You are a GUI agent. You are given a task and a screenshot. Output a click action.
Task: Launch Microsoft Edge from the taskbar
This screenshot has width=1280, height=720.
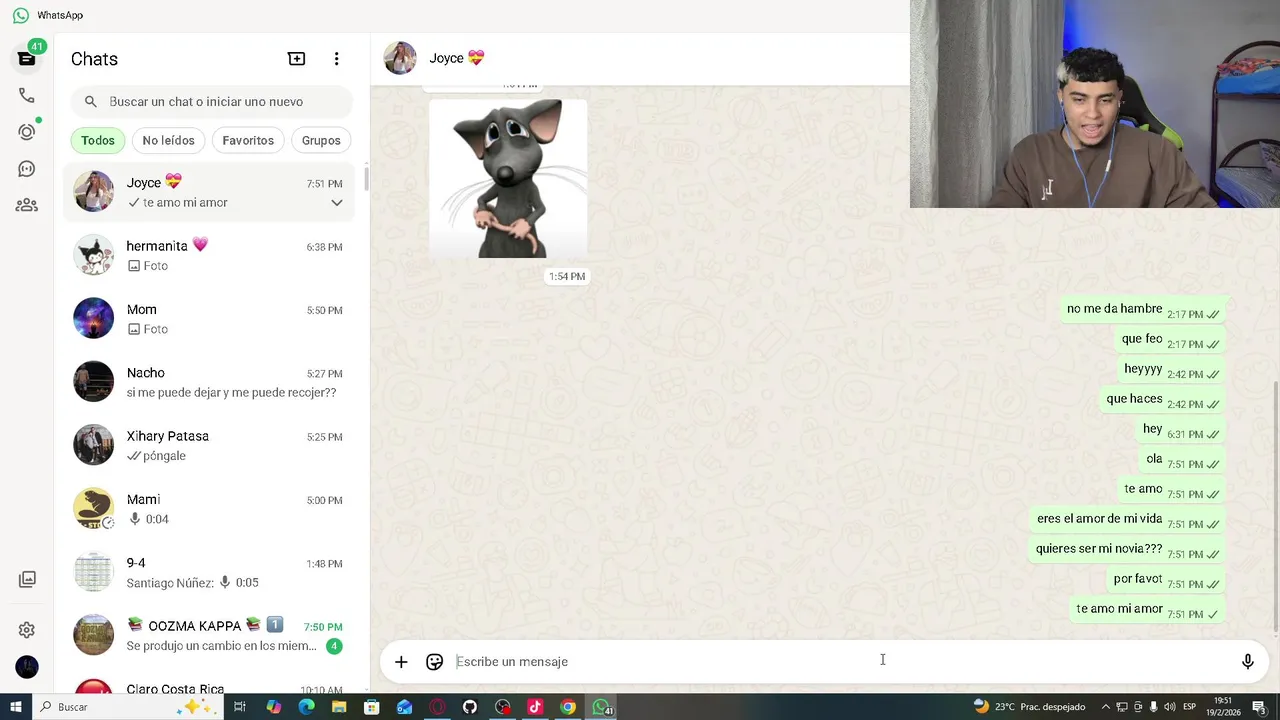coord(306,707)
